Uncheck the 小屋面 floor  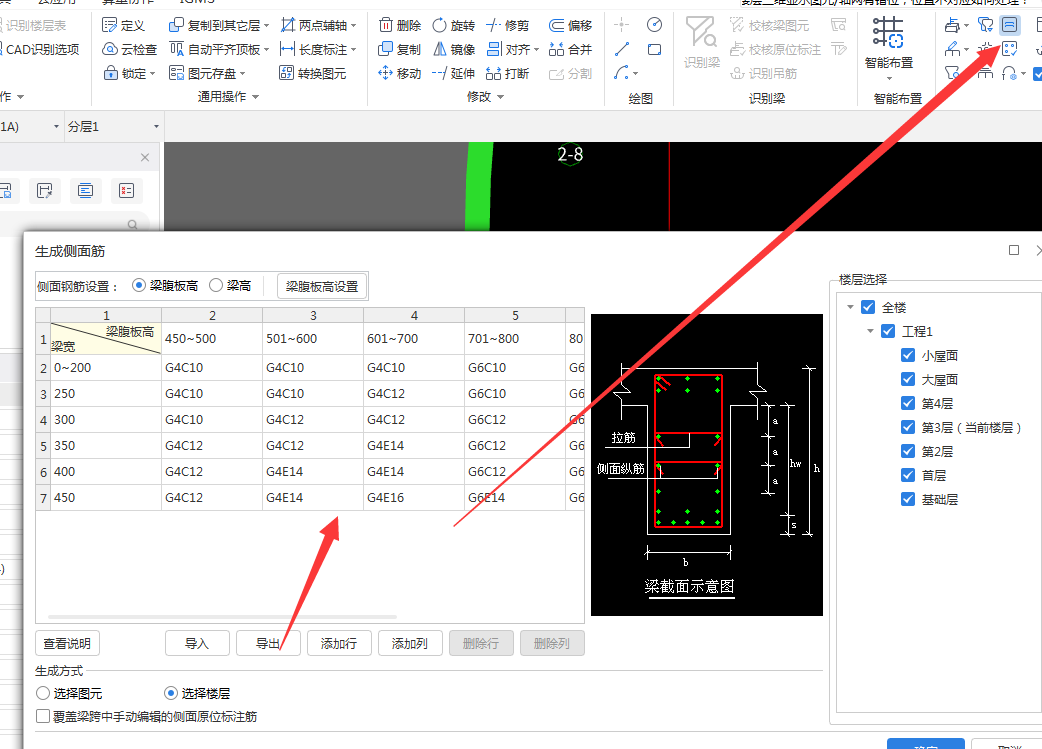(x=908, y=356)
